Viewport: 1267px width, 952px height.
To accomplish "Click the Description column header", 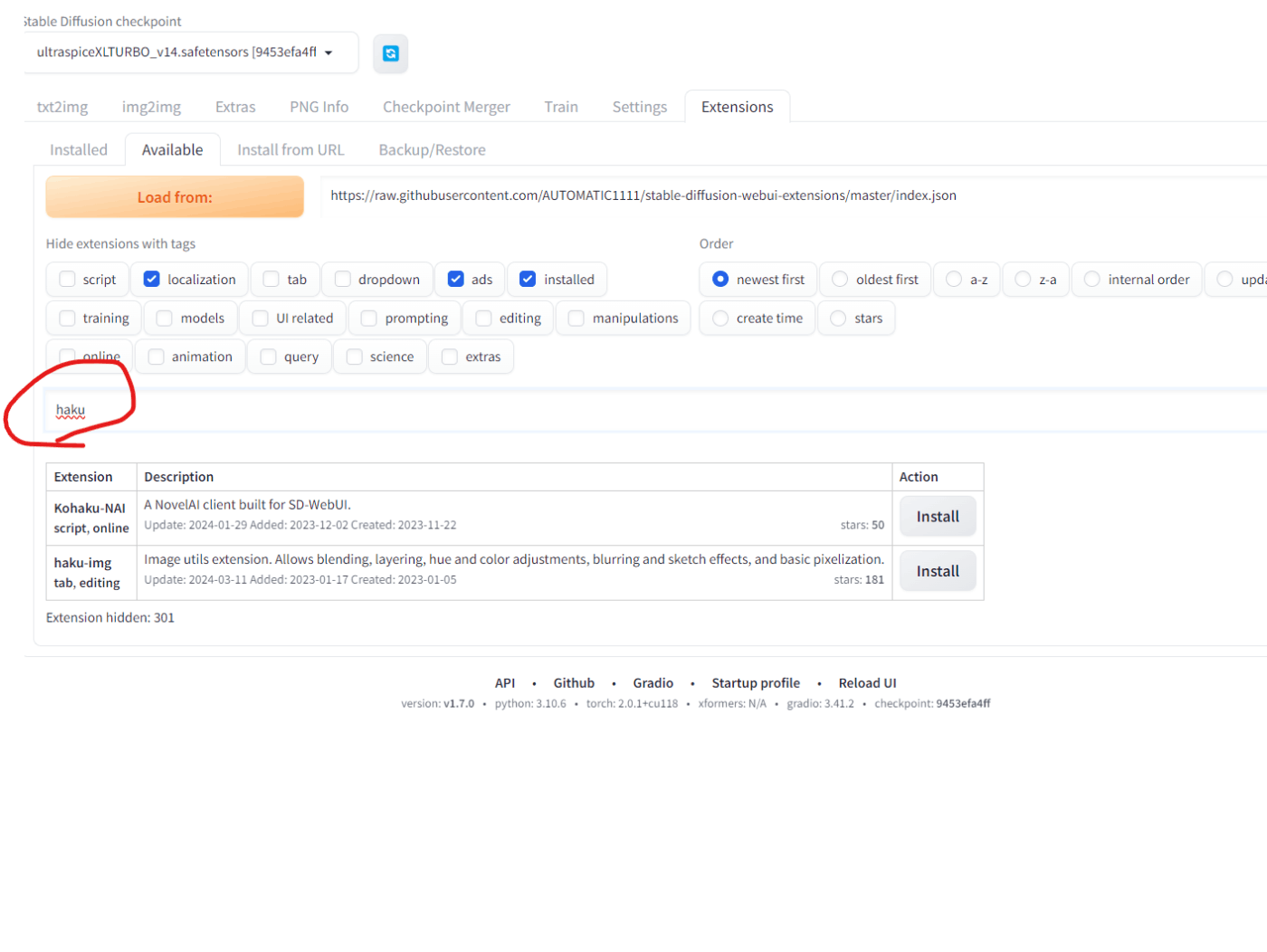I will pyautogui.click(x=179, y=477).
